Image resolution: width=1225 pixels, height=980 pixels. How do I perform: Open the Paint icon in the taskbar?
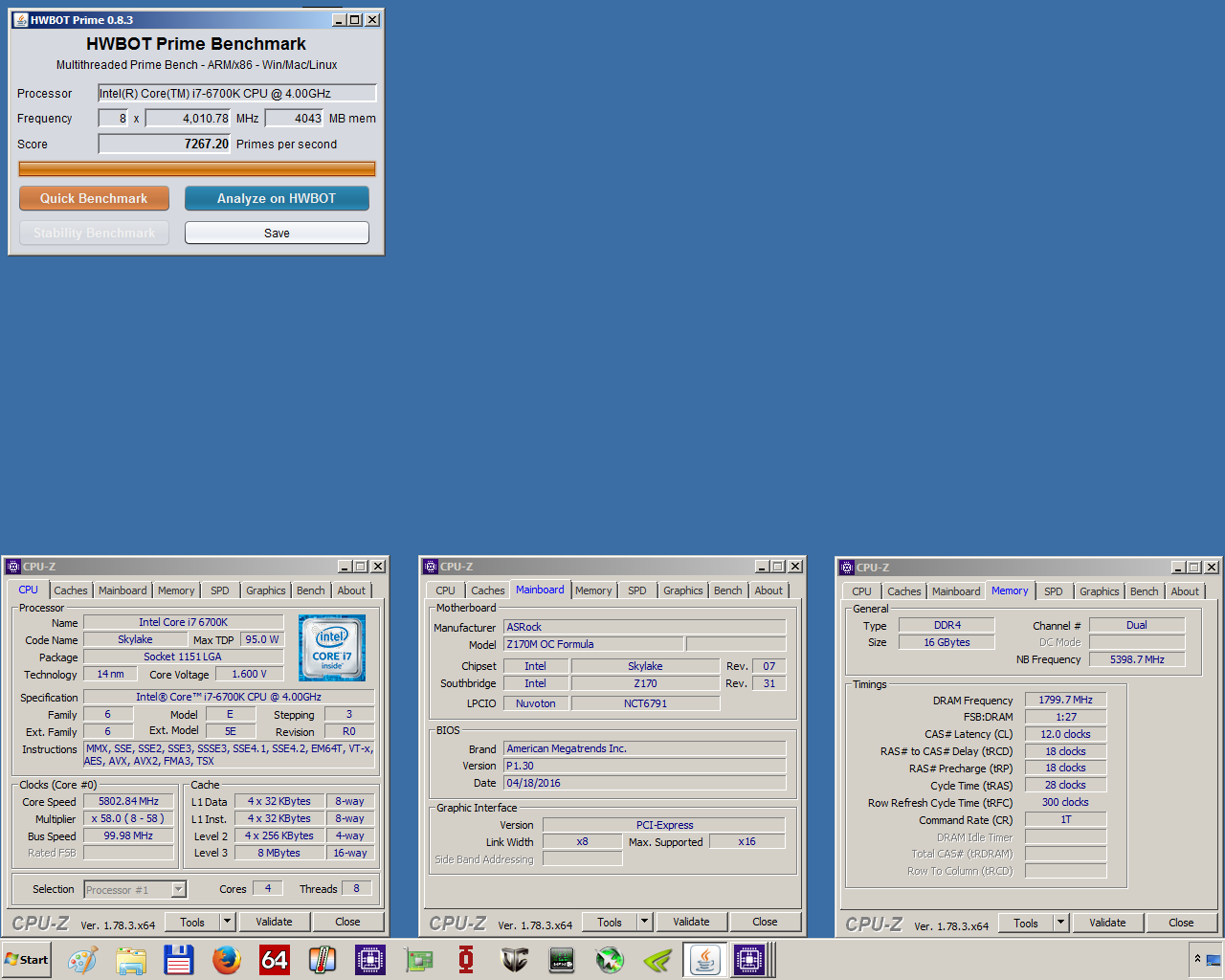tap(83, 959)
